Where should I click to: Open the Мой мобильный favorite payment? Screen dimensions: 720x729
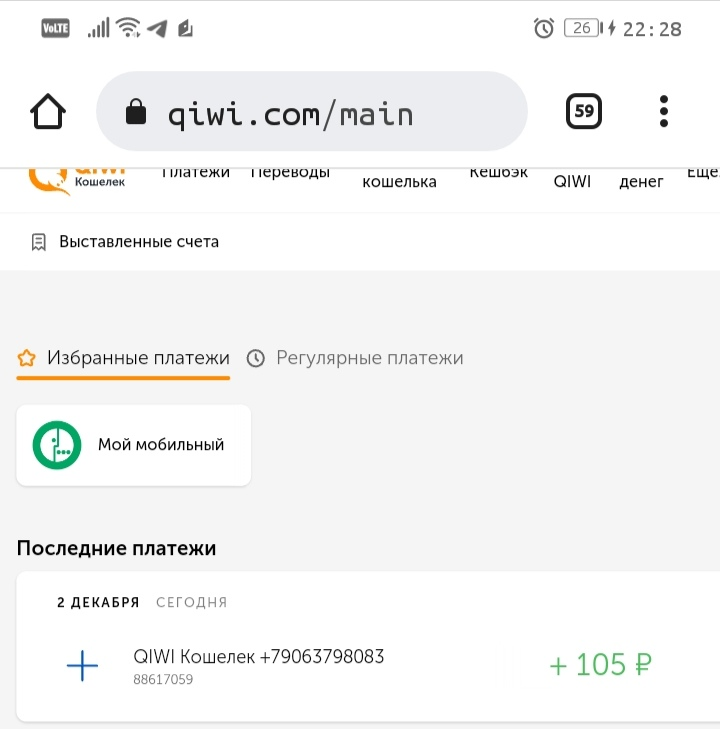[134, 445]
